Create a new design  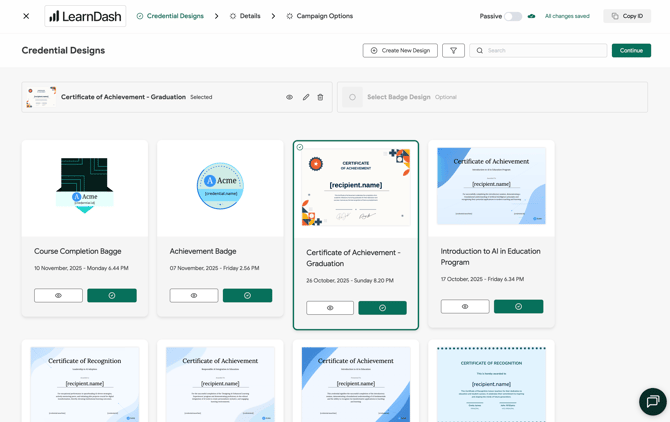pyautogui.click(x=400, y=50)
